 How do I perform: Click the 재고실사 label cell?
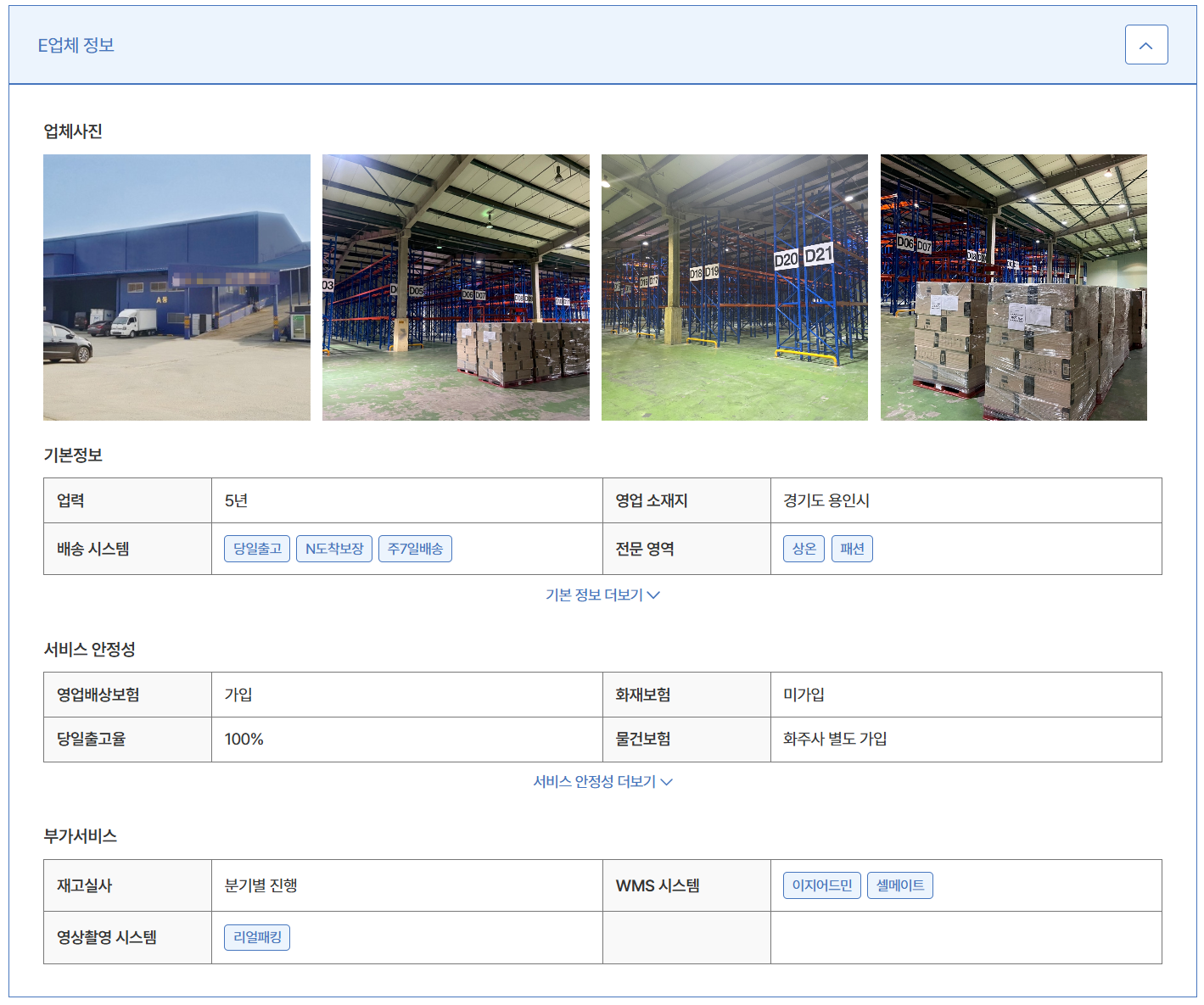tap(127, 885)
